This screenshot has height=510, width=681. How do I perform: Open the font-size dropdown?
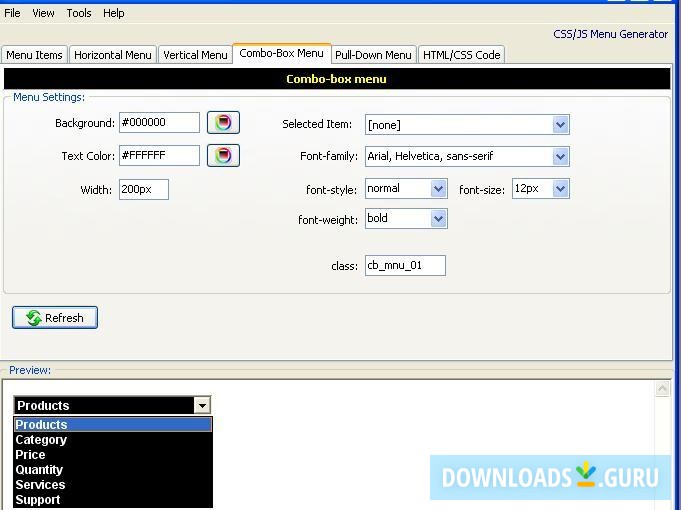coord(560,189)
